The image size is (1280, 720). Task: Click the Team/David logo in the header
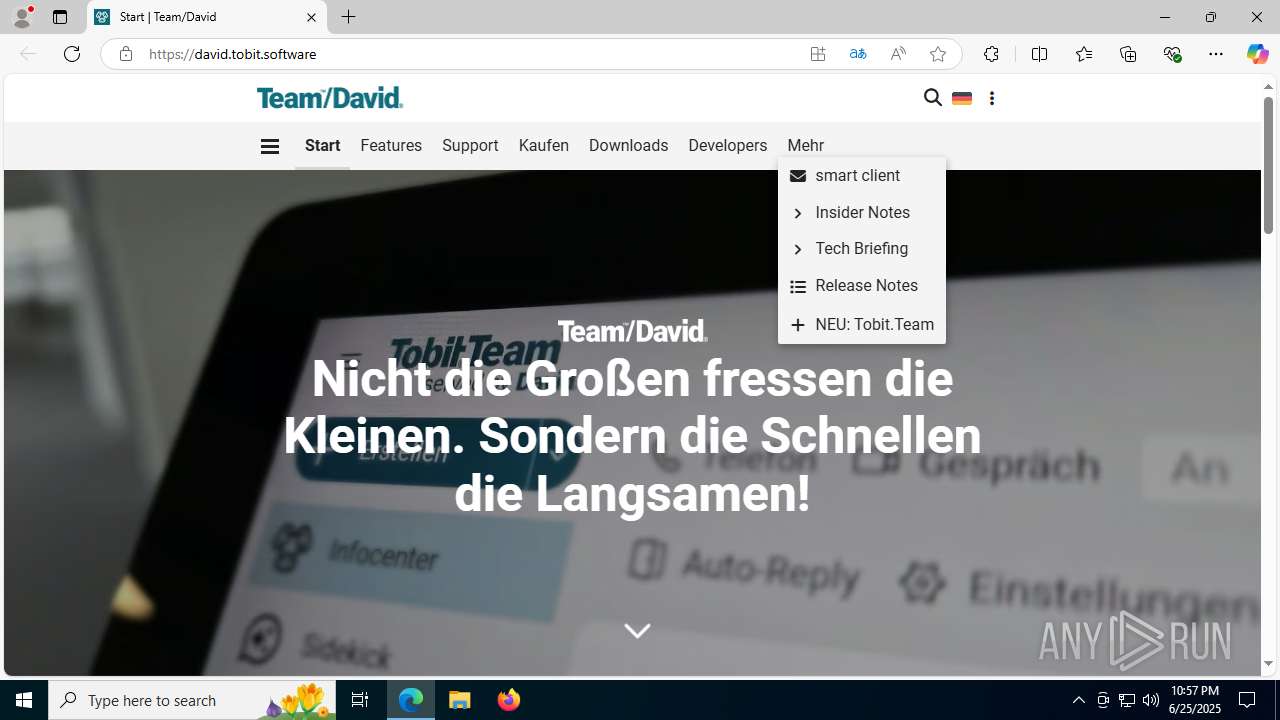[329, 98]
